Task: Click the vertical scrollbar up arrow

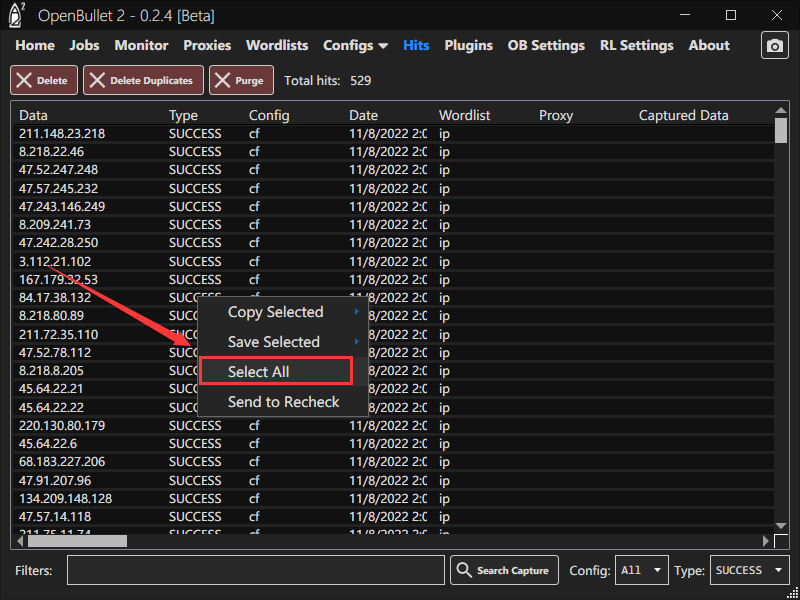Action: (x=781, y=109)
